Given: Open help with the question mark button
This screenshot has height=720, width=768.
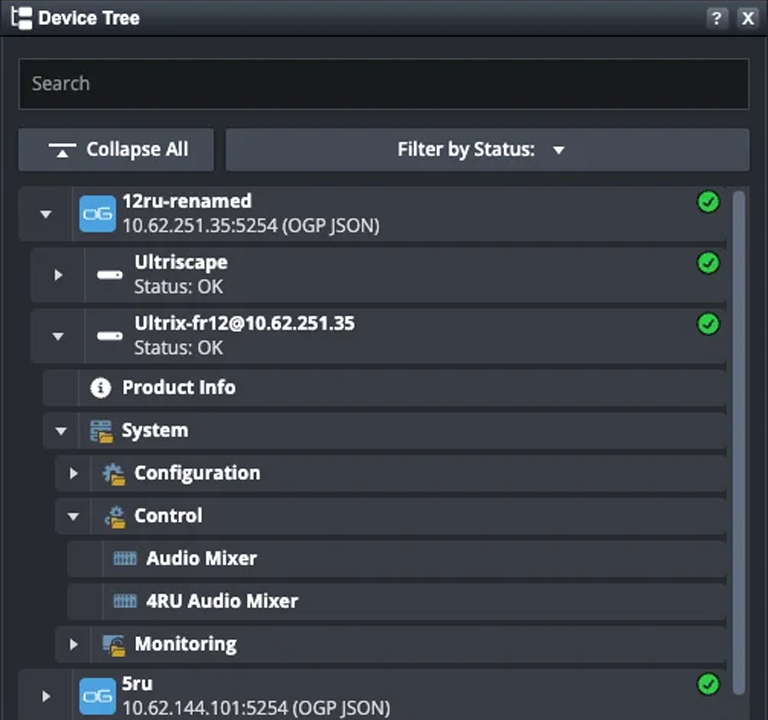Looking at the screenshot, I should pyautogui.click(x=717, y=19).
